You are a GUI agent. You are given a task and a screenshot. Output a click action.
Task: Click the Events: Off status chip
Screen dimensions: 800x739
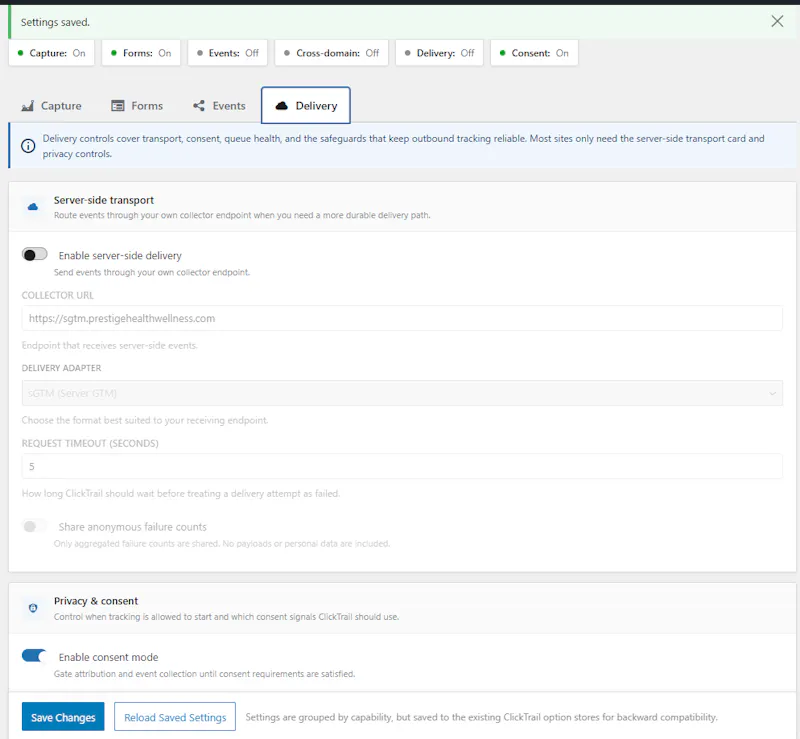tap(228, 53)
